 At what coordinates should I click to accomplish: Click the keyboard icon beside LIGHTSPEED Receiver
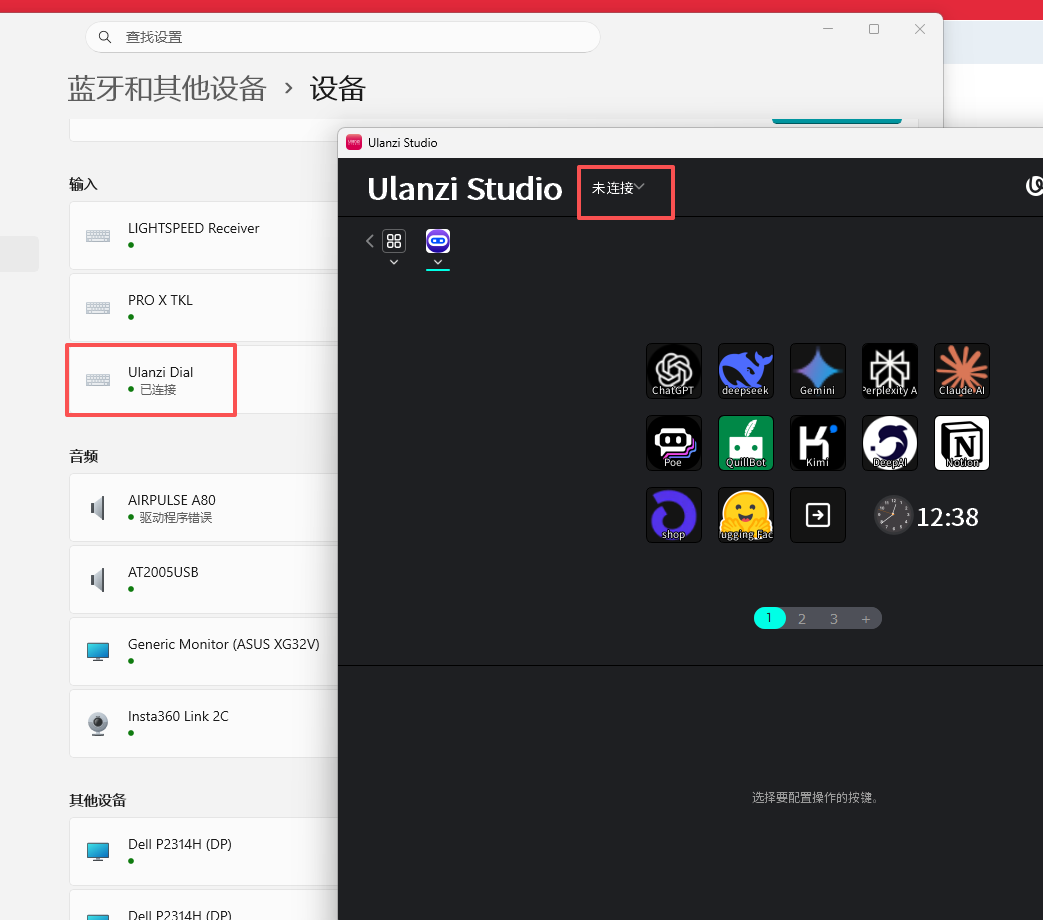(x=98, y=235)
